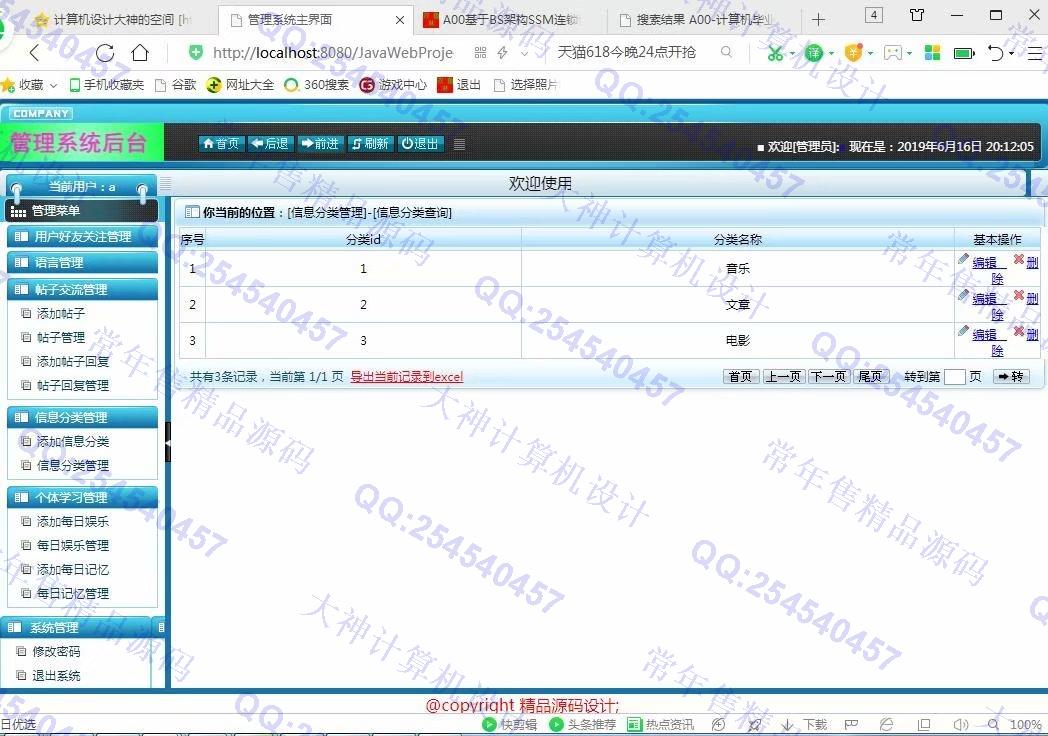Click the 退出 logout toolbar button
The height and width of the screenshot is (736, 1048).
(x=421, y=144)
